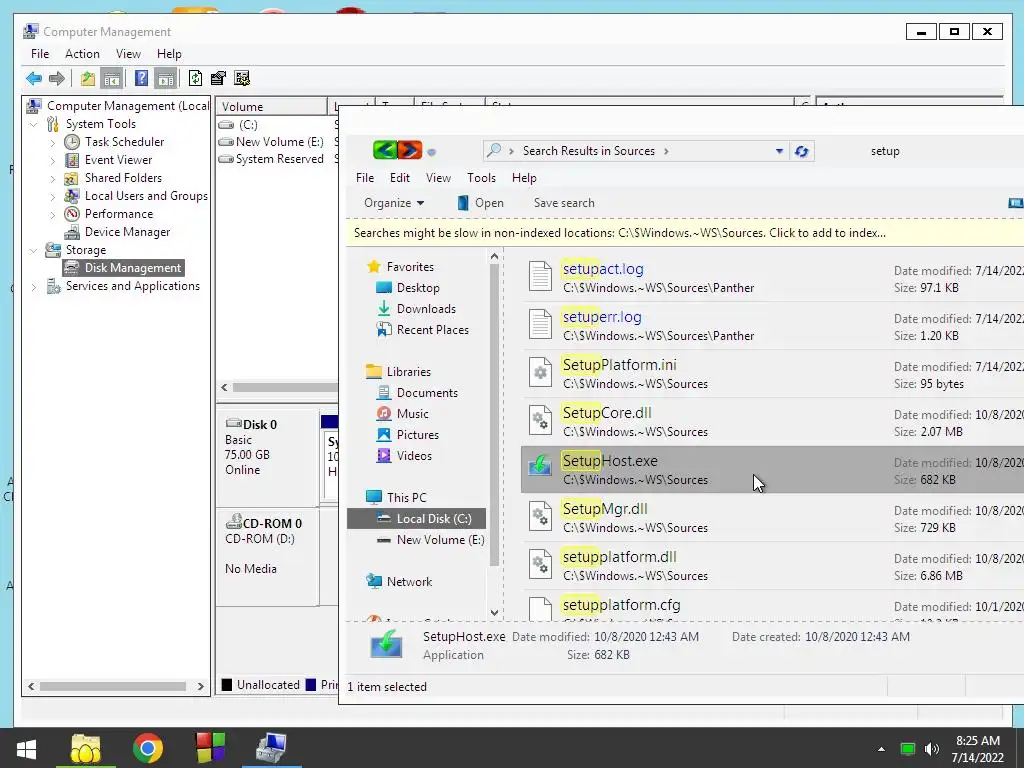The image size is (1024, 768).
Task: Select Downloads under Favorites
Action: (x=426, y=309)
